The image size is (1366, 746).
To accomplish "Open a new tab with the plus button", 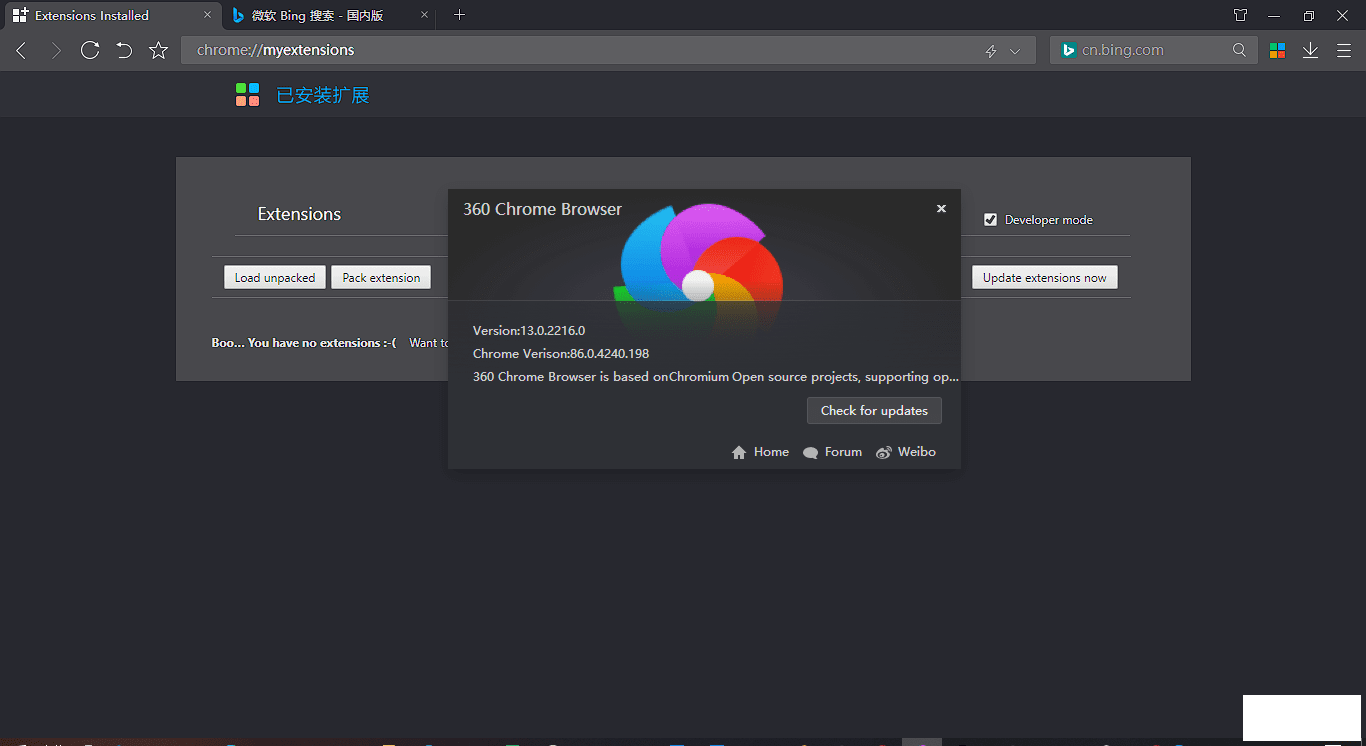I will (x=459, y=14).
